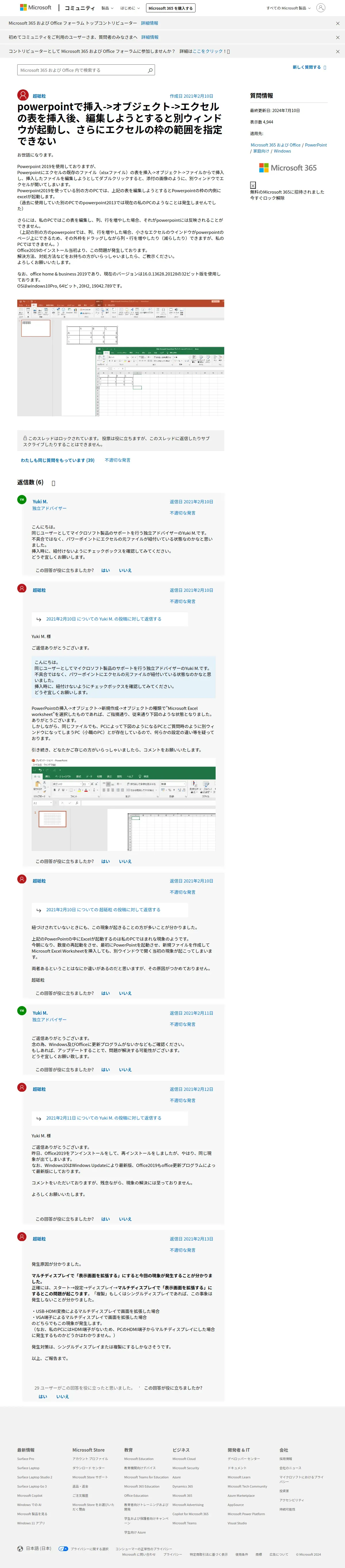The height and width of the screenshot is (1568, 345).
Task: Open the Windows category link in the sidebar
Action: pos(282,151)
